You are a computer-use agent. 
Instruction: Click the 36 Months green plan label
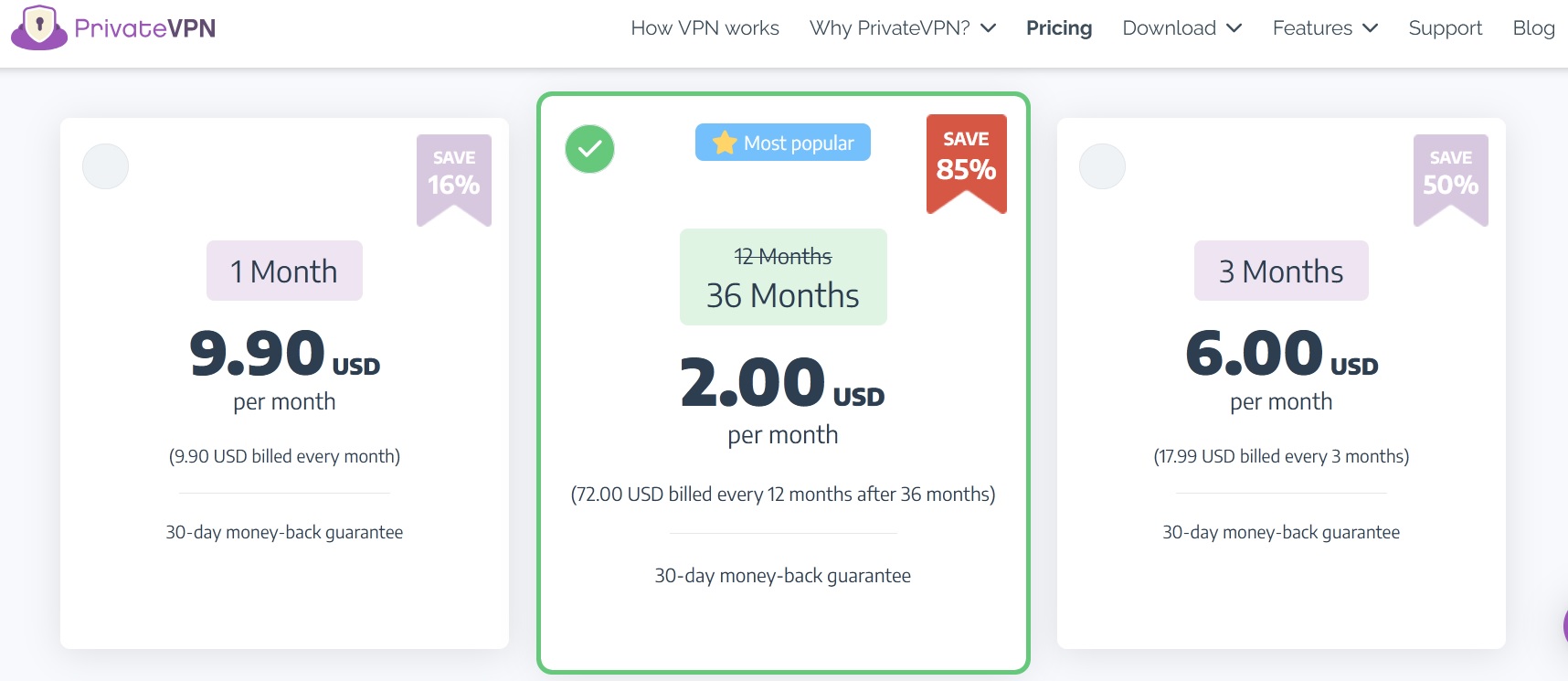point(783,294)
